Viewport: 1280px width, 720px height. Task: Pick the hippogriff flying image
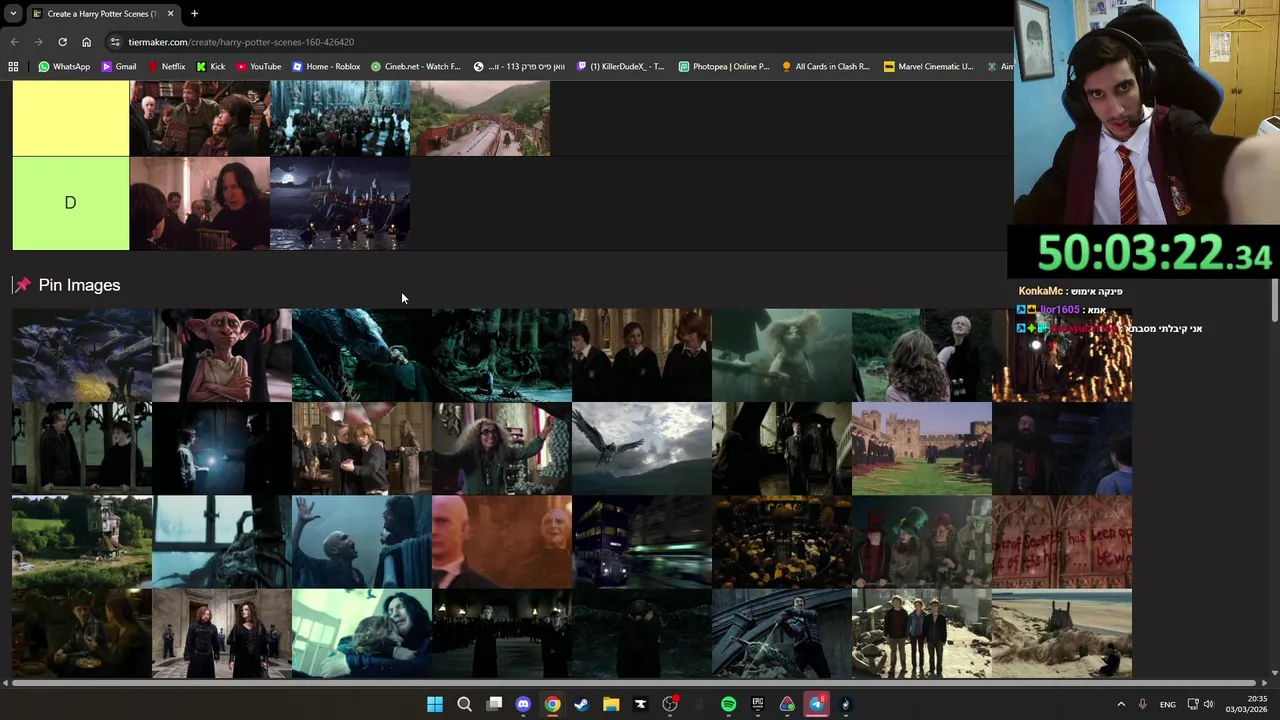642,449
